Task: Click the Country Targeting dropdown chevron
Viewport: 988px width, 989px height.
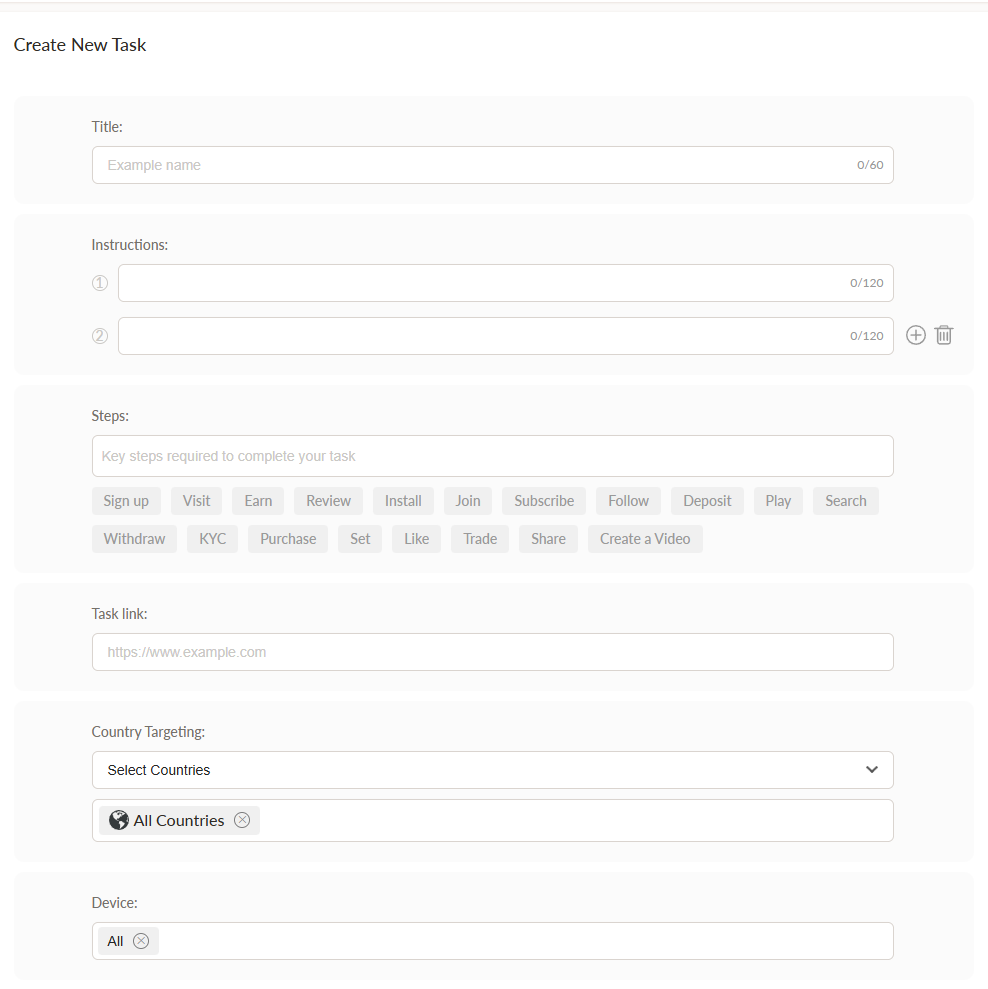Action: click(x=872, y=770)
